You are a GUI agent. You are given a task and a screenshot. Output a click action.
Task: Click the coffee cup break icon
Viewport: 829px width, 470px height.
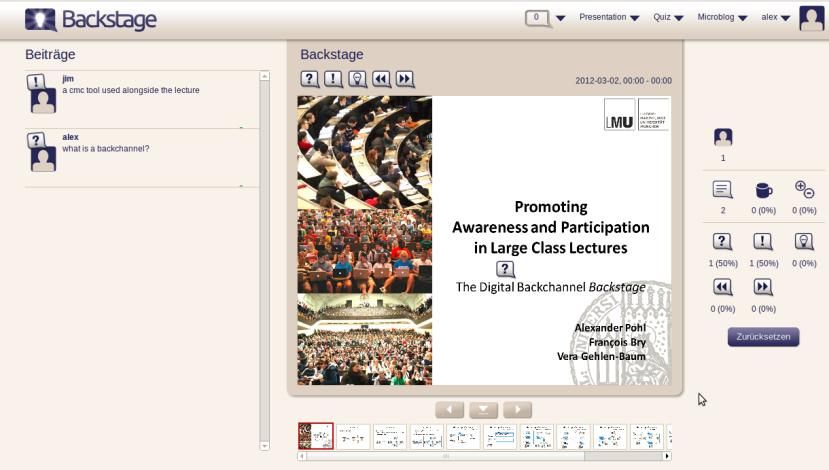pyautogui.click(x=763, y=190)
